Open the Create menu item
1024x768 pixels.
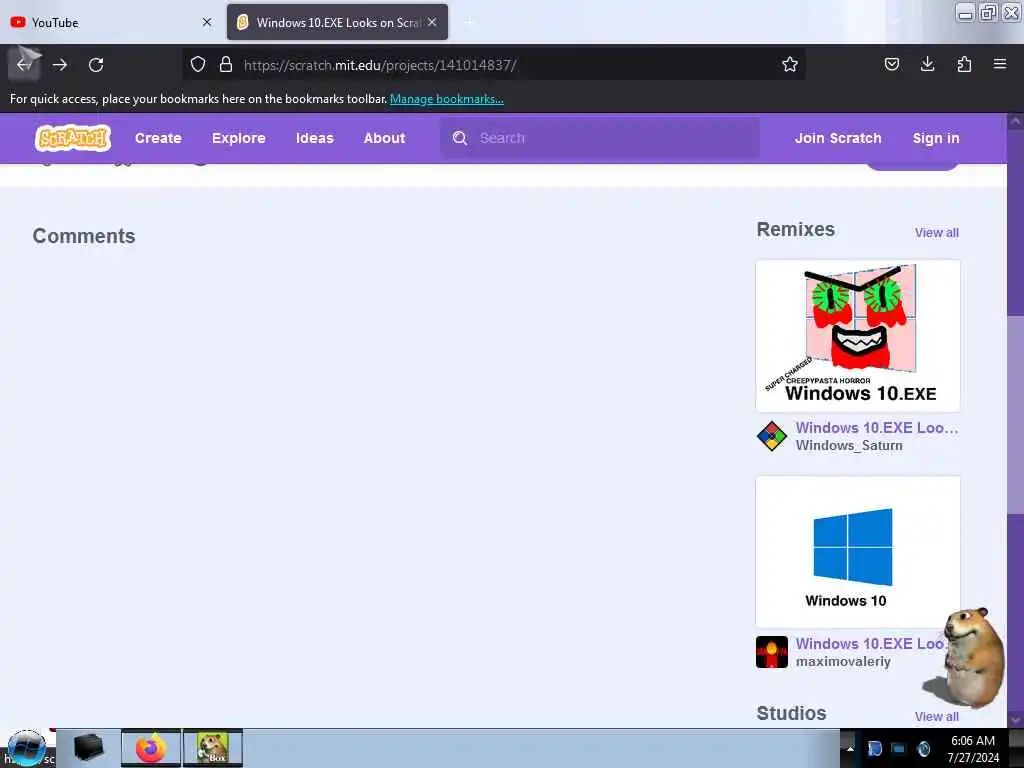[158, 138]
